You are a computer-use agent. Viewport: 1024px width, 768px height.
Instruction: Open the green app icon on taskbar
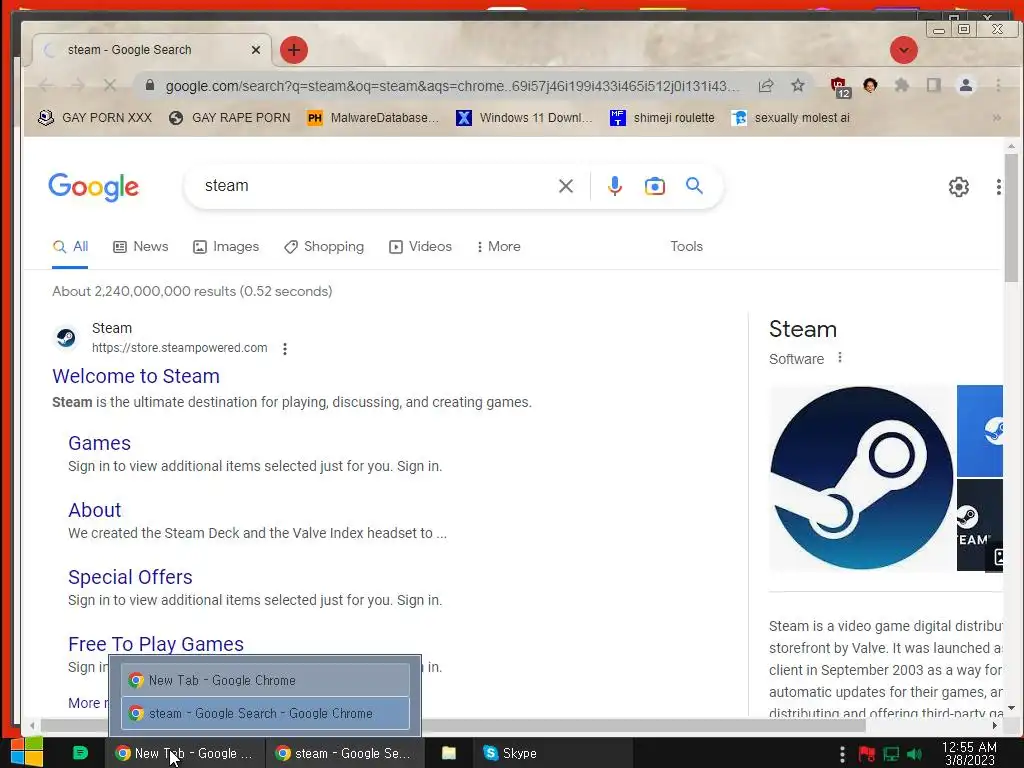point(80,753)
